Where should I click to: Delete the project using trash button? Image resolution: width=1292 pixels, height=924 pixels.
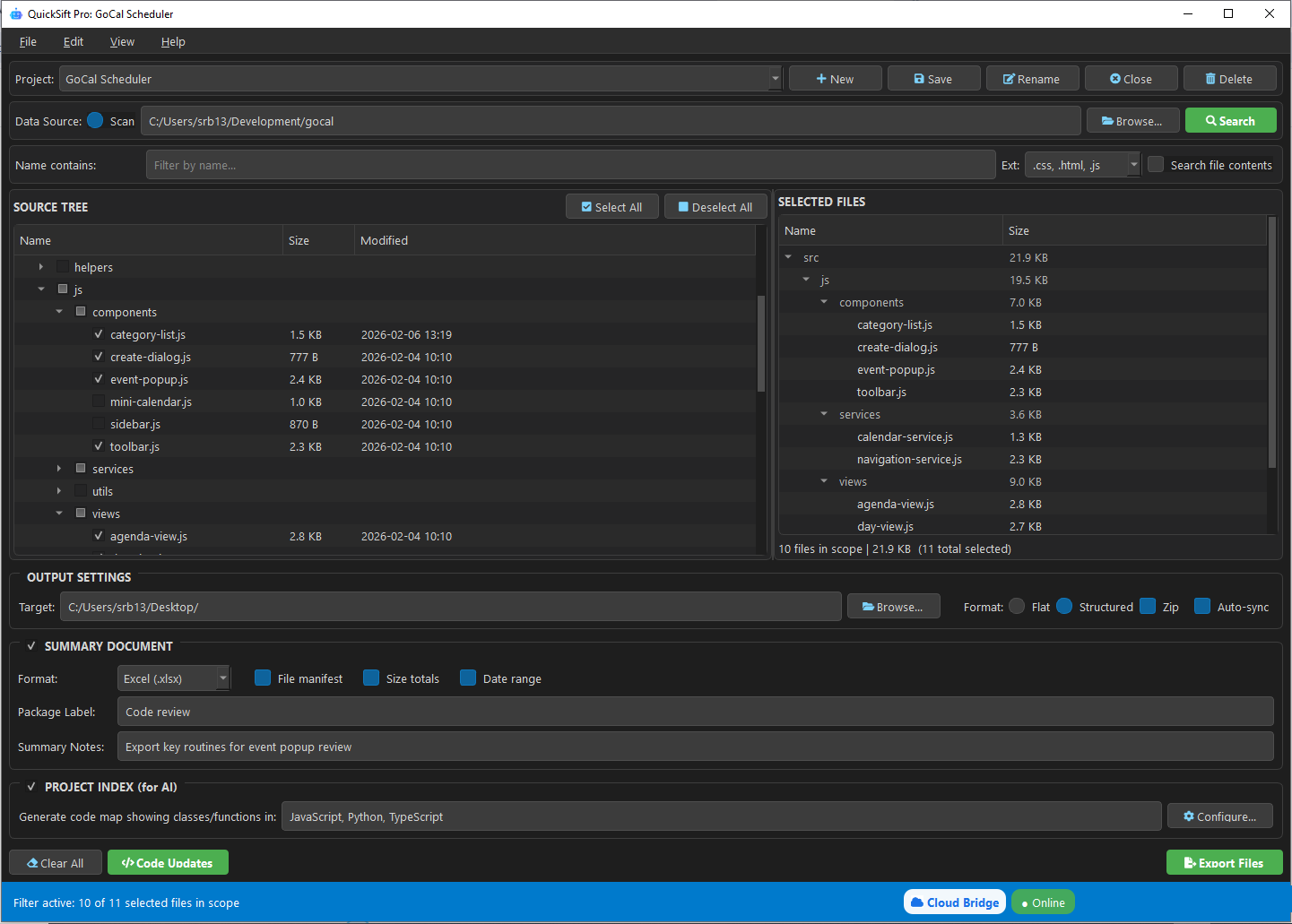click(1228, 79)
